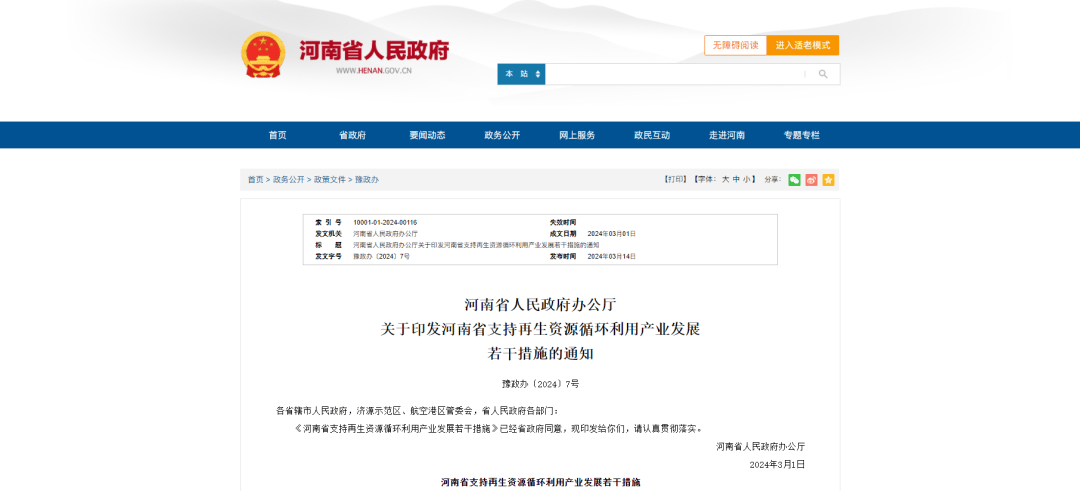Set font size to 大
This screenshot has height=491, width=1080.
click(x=725, y=180)
